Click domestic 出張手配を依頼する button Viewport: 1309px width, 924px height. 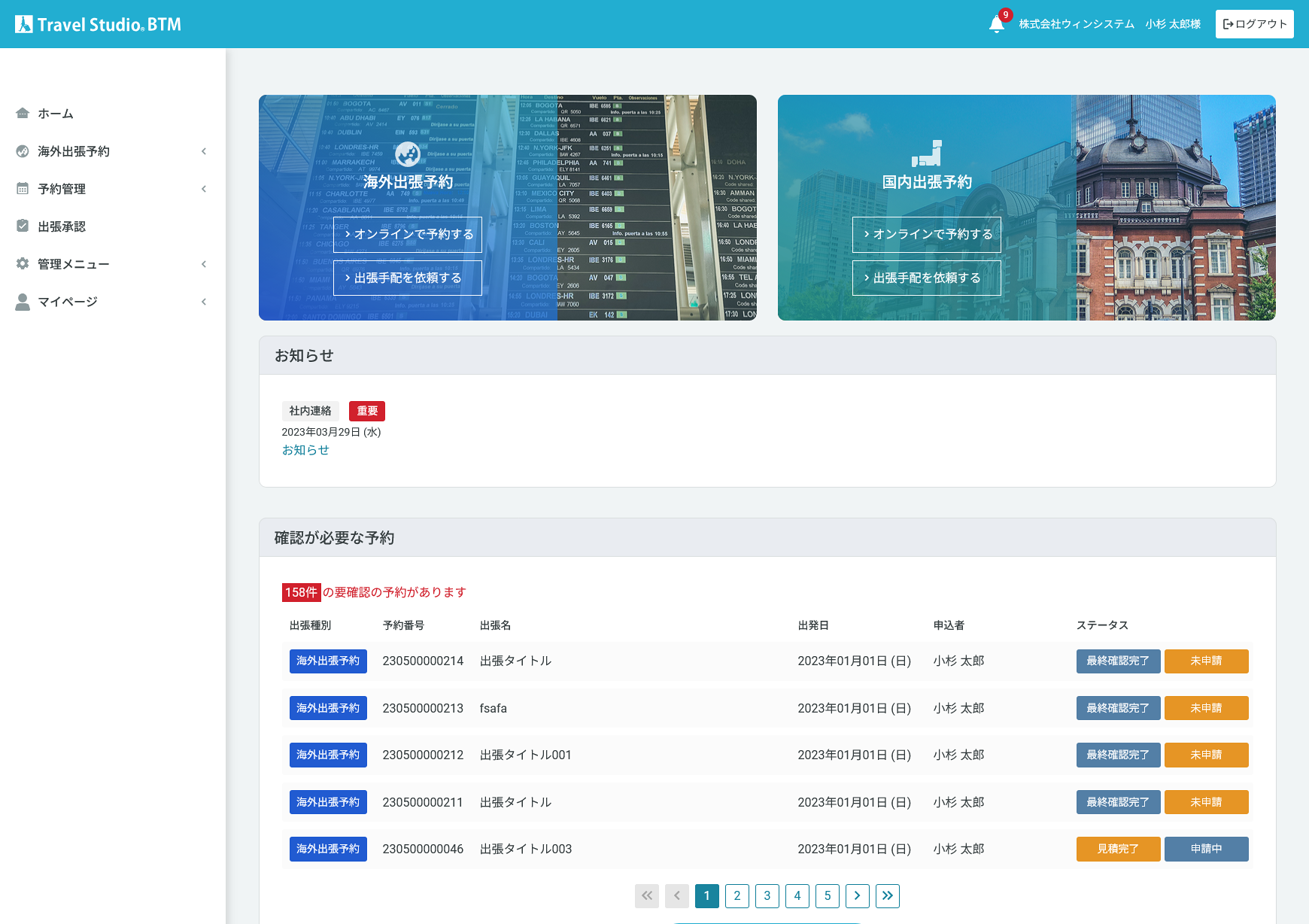[927, 278]
